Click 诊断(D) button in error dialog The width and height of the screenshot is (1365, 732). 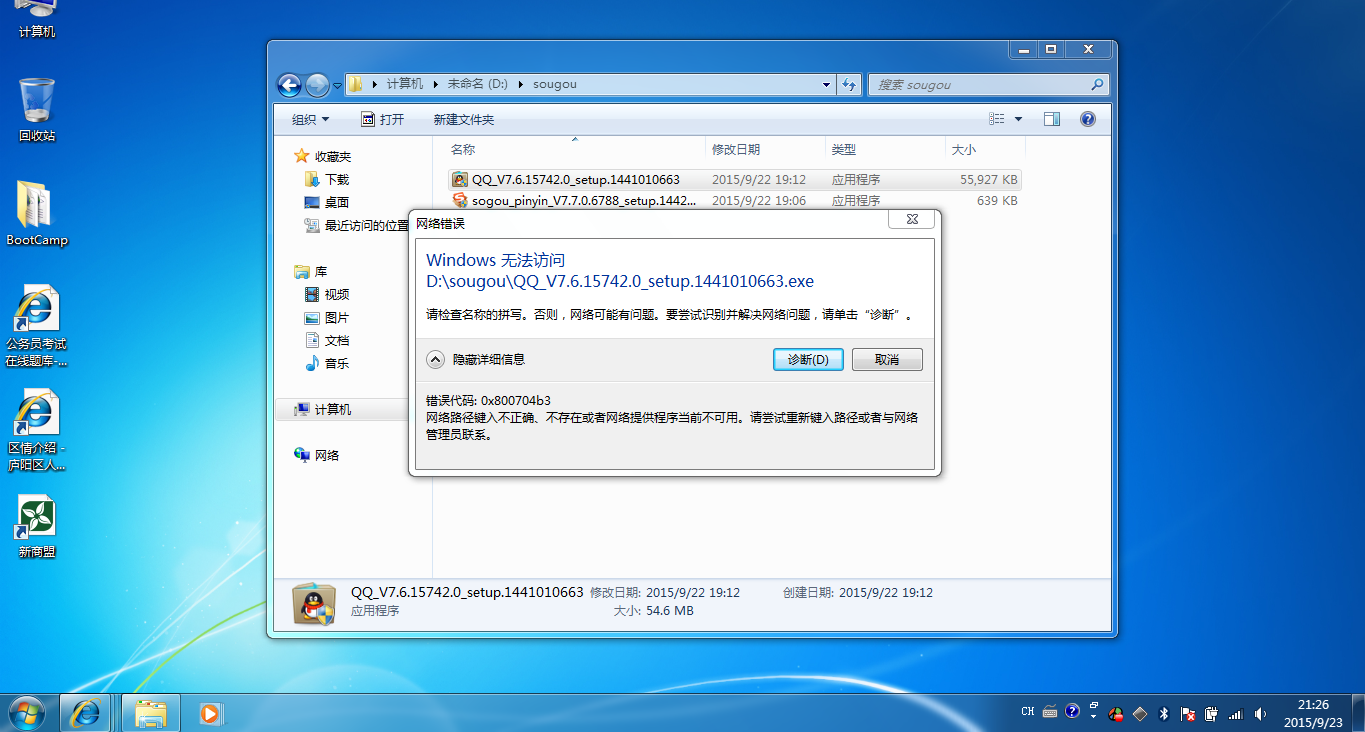click(808, 360)
